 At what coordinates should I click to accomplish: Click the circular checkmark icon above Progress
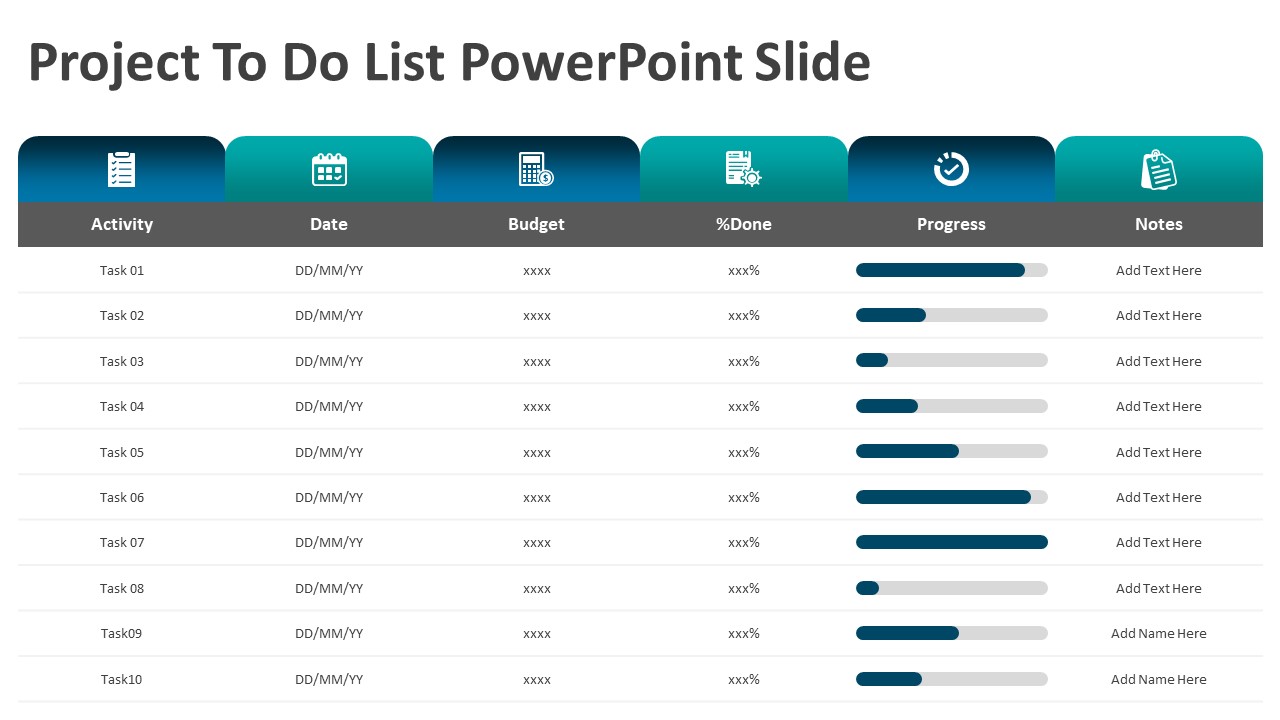[x=951, y=169]
